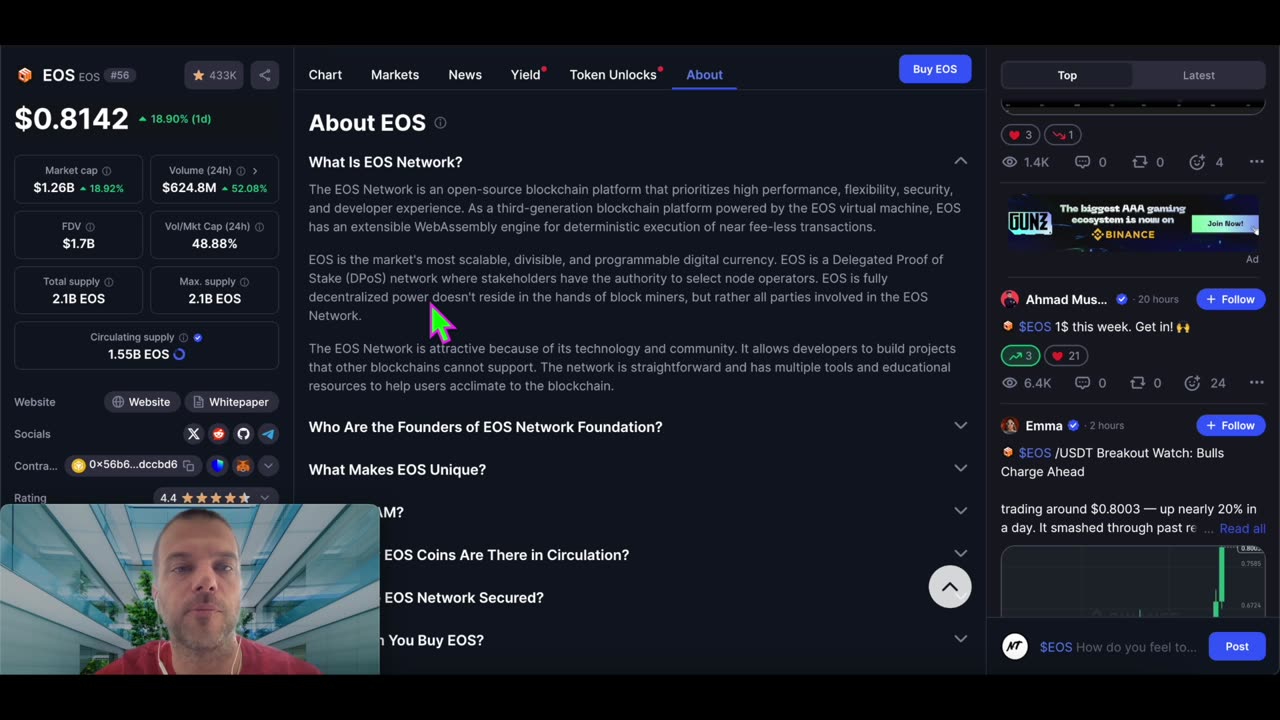The height and width of the screenshot is (720, 1280).
Task: Open more options on Ahmad Mus... post
Action: pyautogui.click(x=1256, y=383)
